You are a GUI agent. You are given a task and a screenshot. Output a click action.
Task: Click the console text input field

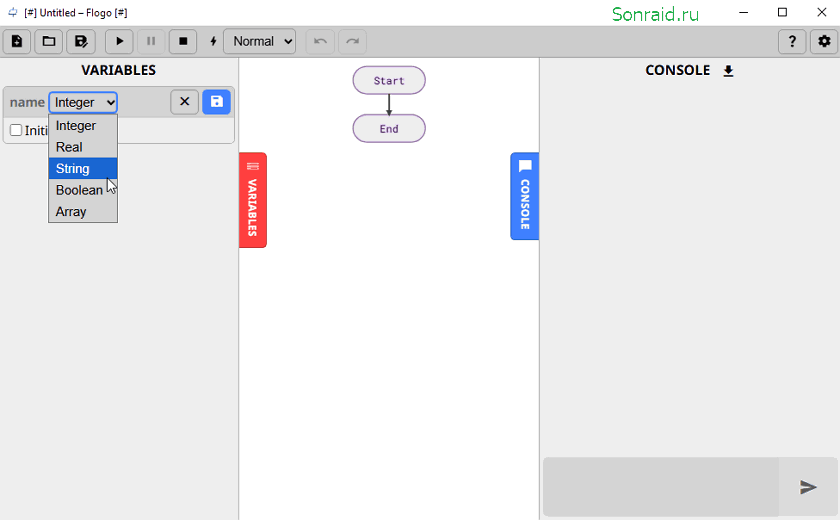[x=661, y=487]
